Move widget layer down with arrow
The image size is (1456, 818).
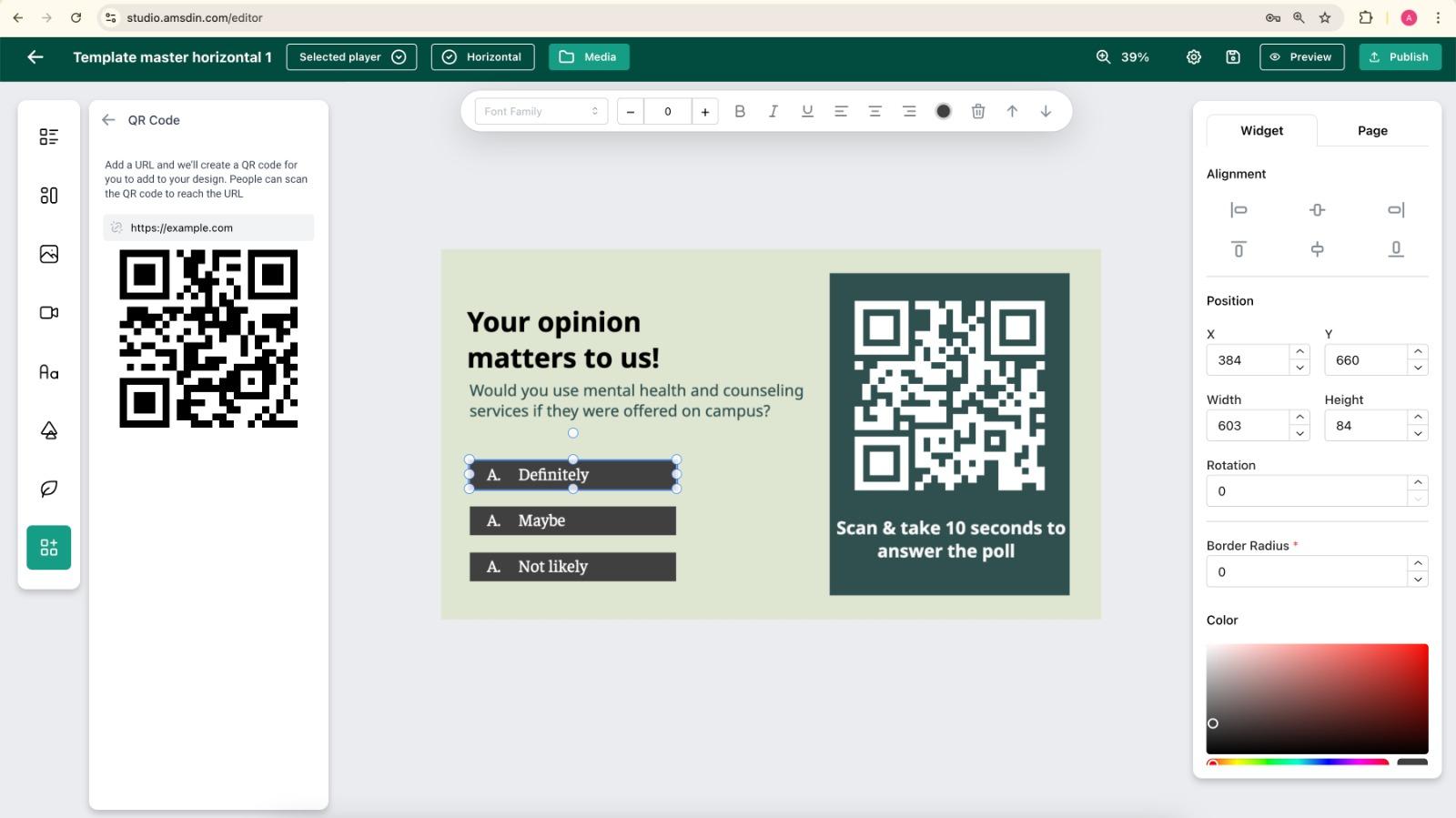(1046, 111)
